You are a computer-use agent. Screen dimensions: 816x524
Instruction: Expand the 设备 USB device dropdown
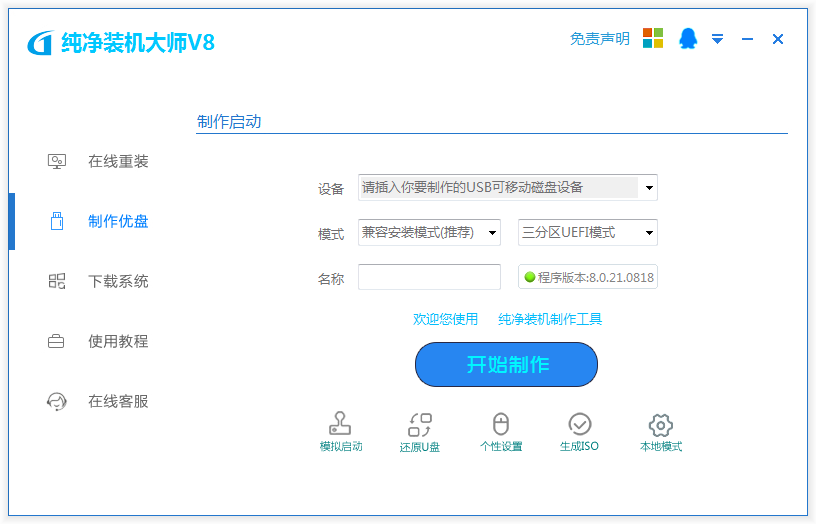click(x=507, y=187)
